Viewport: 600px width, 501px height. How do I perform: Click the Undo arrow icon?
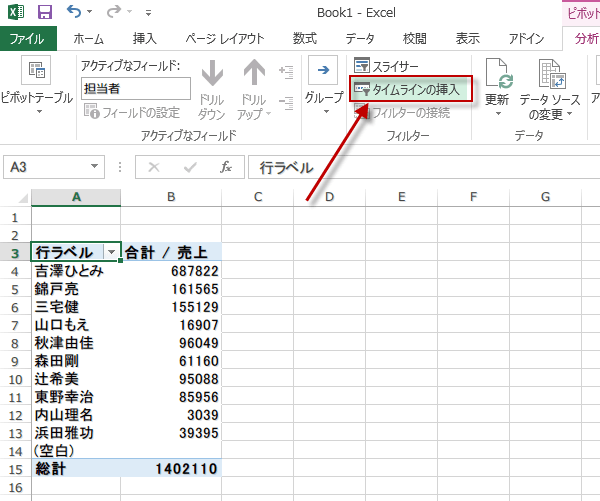75,13
